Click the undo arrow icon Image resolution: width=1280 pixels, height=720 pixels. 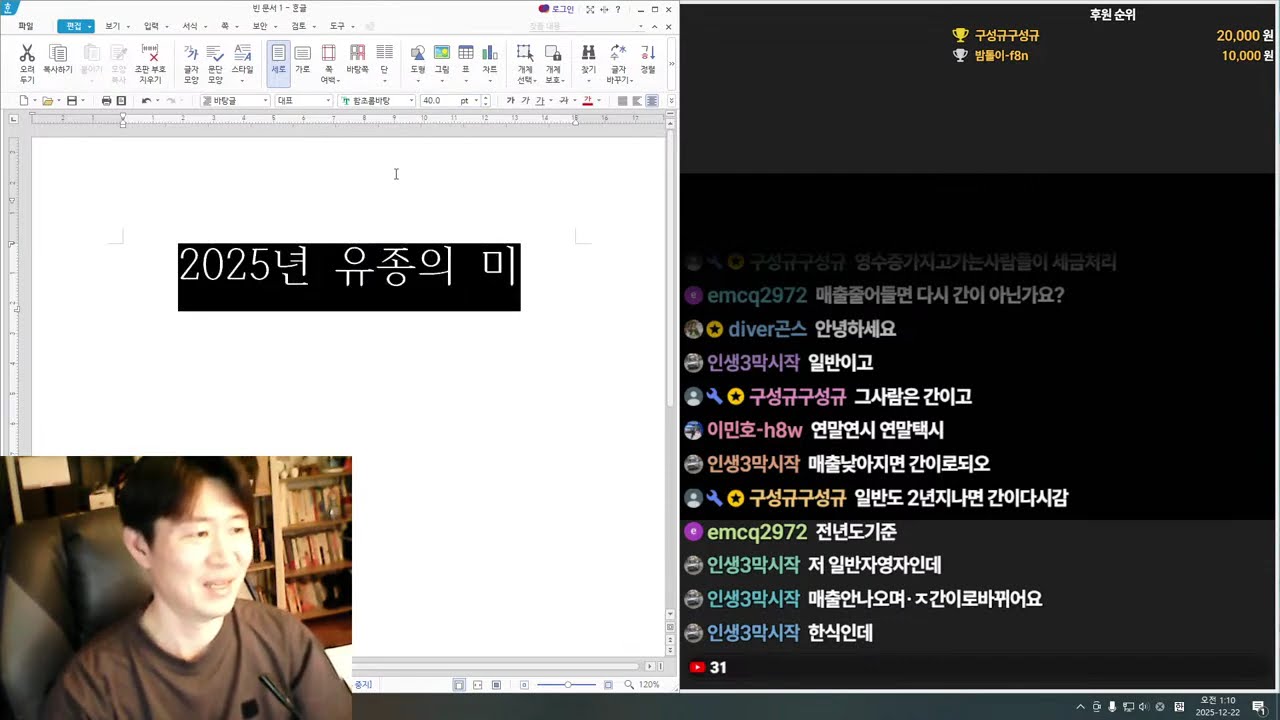pyautogui.click(x=146, y=101)
